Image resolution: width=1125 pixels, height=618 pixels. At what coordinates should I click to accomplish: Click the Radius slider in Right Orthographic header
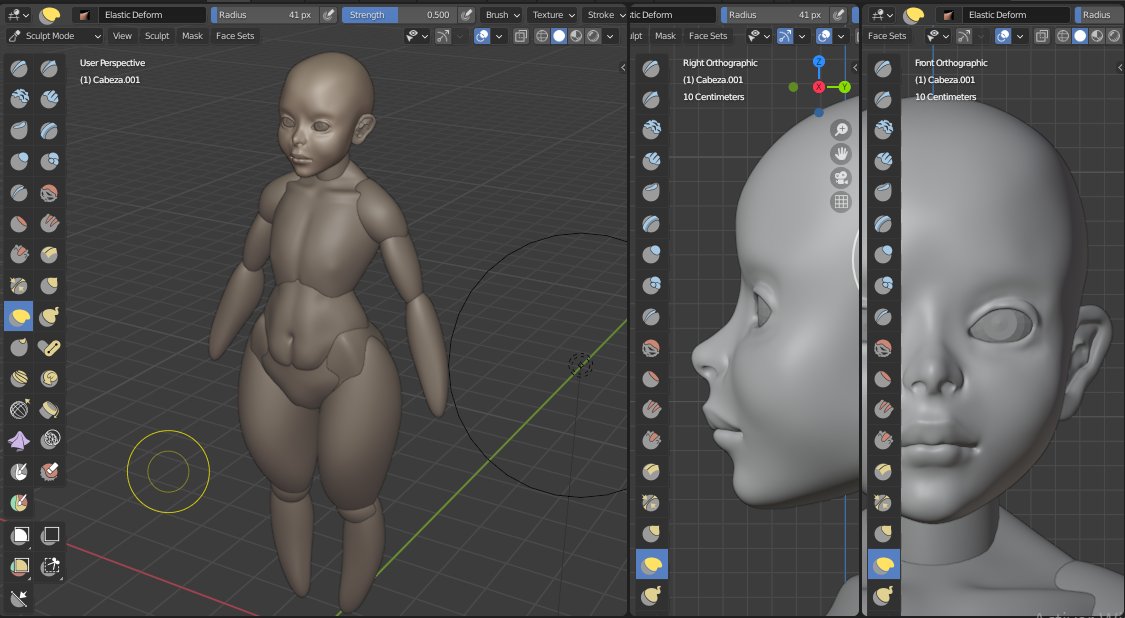775,14
